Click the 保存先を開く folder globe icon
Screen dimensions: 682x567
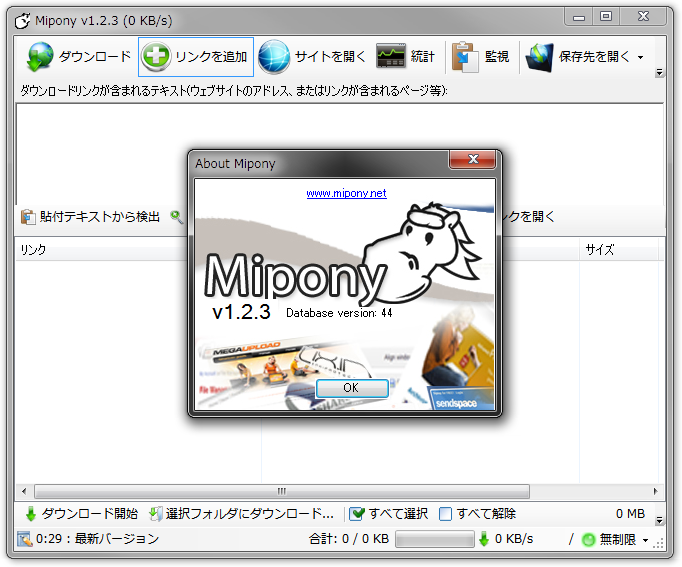[x=540, y=57]
